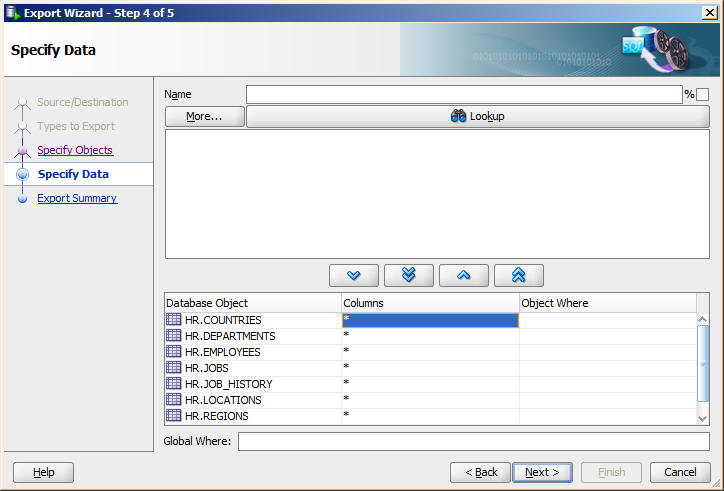Click the object table scroll down arrow
The image size is (724, 491).
click(702, 418)
